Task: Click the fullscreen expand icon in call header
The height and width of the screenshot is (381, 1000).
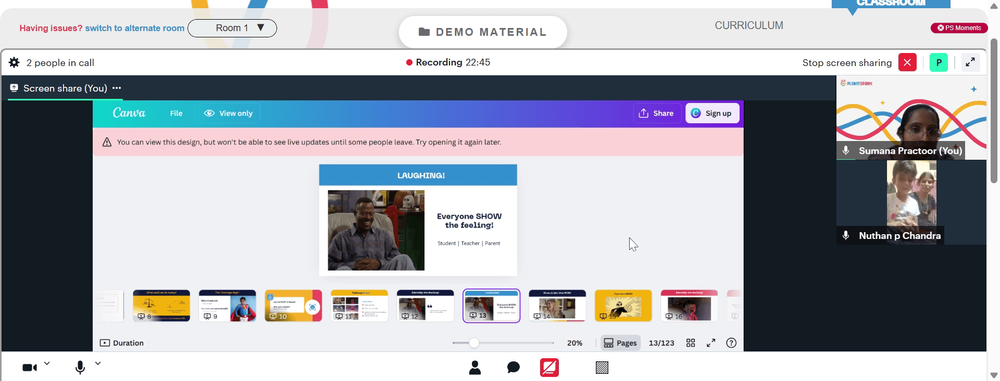Action: point(970,63)
